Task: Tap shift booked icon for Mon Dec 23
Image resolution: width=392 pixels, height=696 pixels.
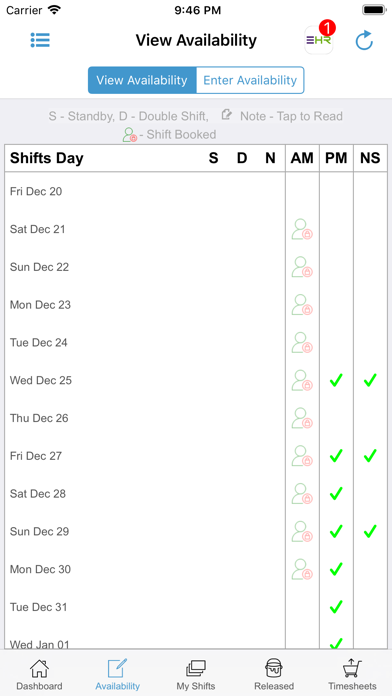Action: (302, 305)
